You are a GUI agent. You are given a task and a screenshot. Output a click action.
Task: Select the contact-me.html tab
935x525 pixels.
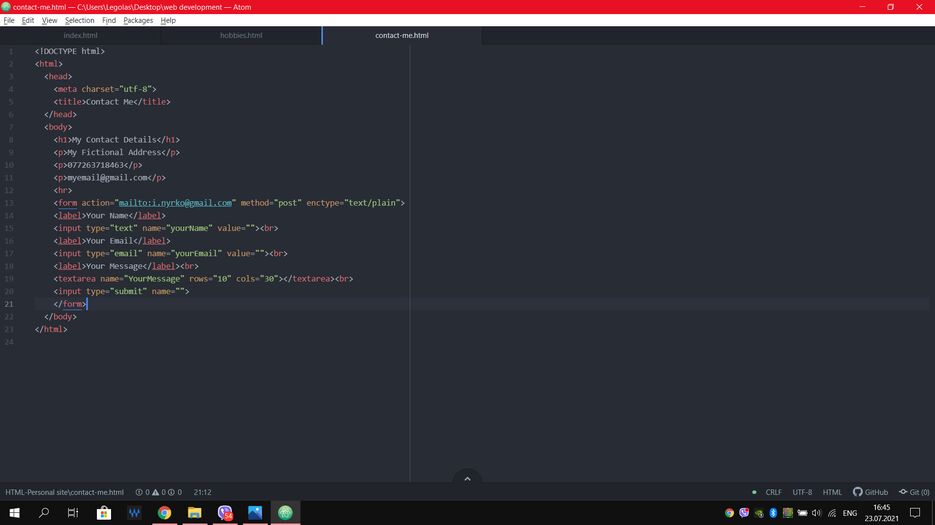pos(402,35)
